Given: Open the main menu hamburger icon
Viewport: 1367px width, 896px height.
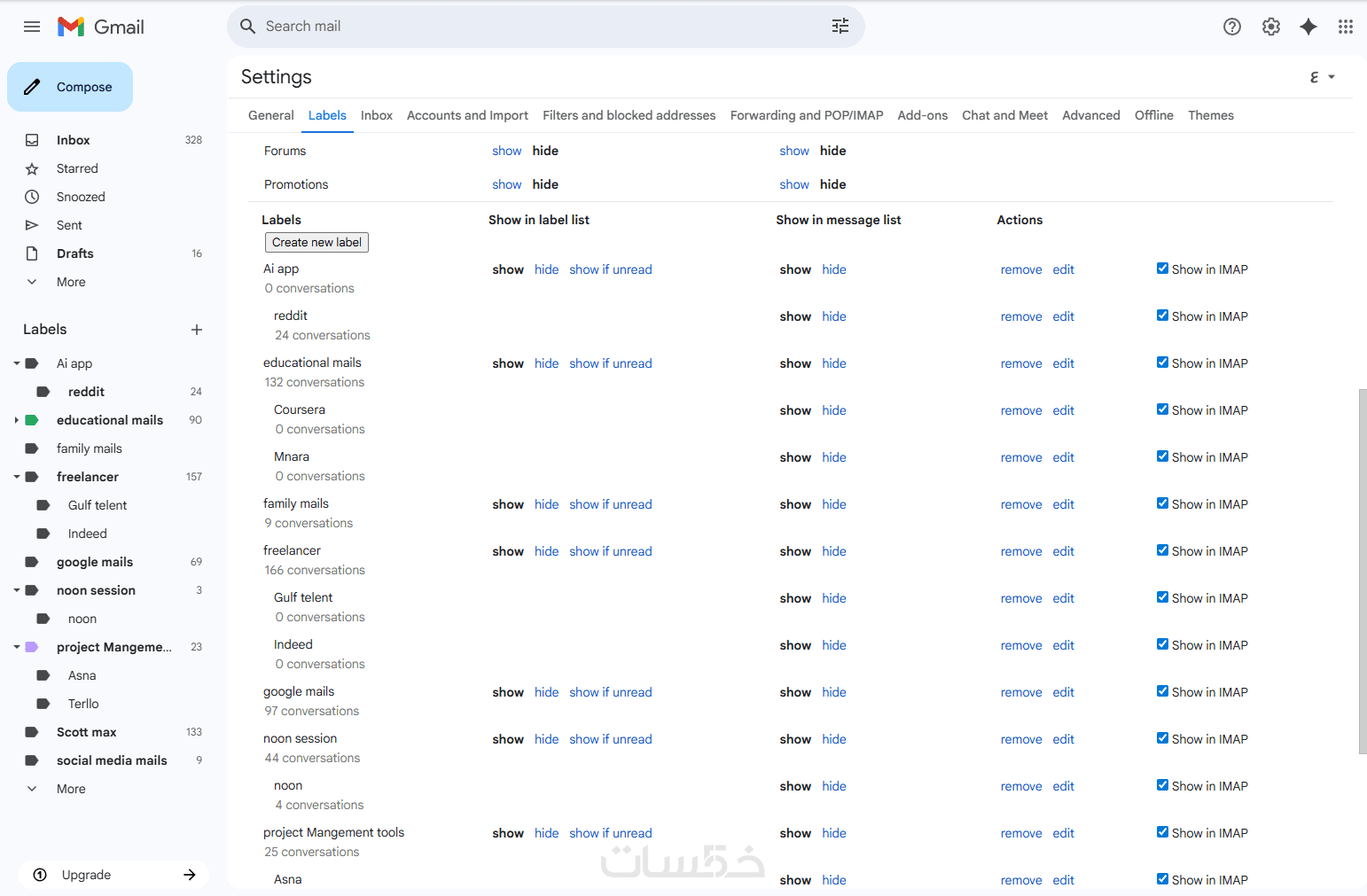Looking at the screenshot, I should pyautogui.click(x=32, y=27).
